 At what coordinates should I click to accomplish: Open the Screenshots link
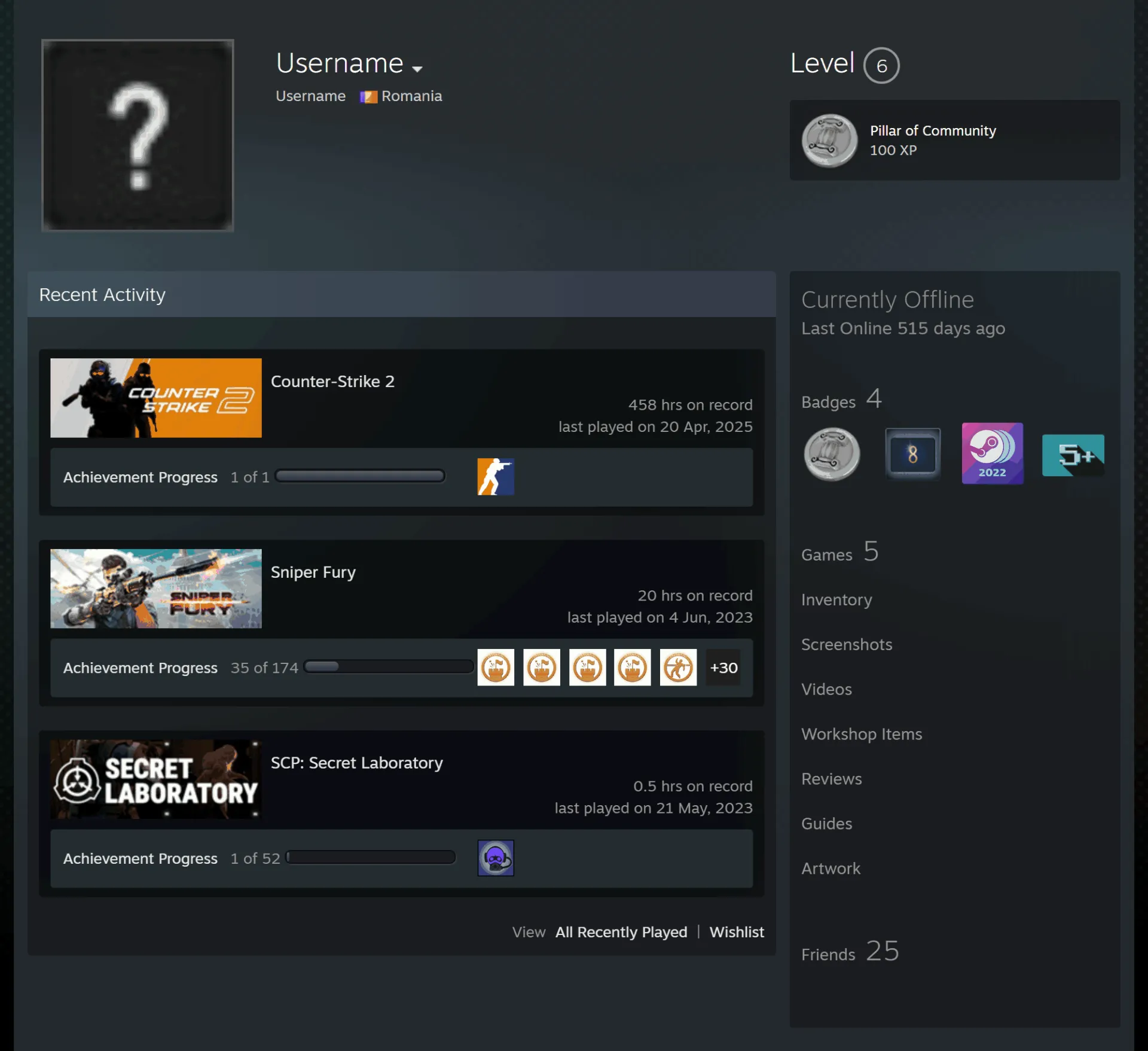[847, 644]
